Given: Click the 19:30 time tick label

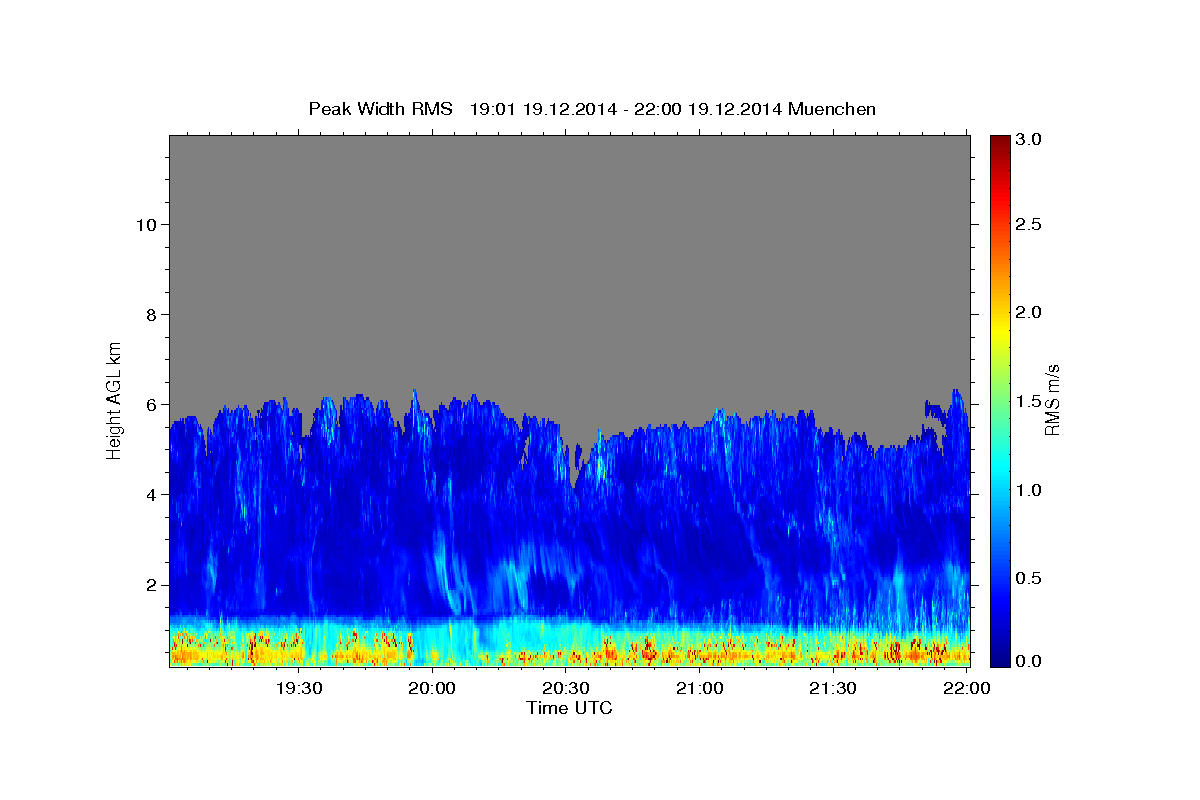Looking at the screenshot, I should [x=299, y=688].
